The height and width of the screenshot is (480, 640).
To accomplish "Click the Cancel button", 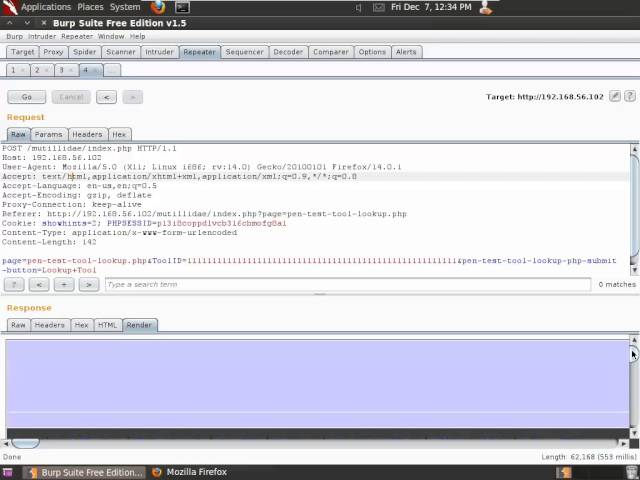I will (x=71, y=97).
